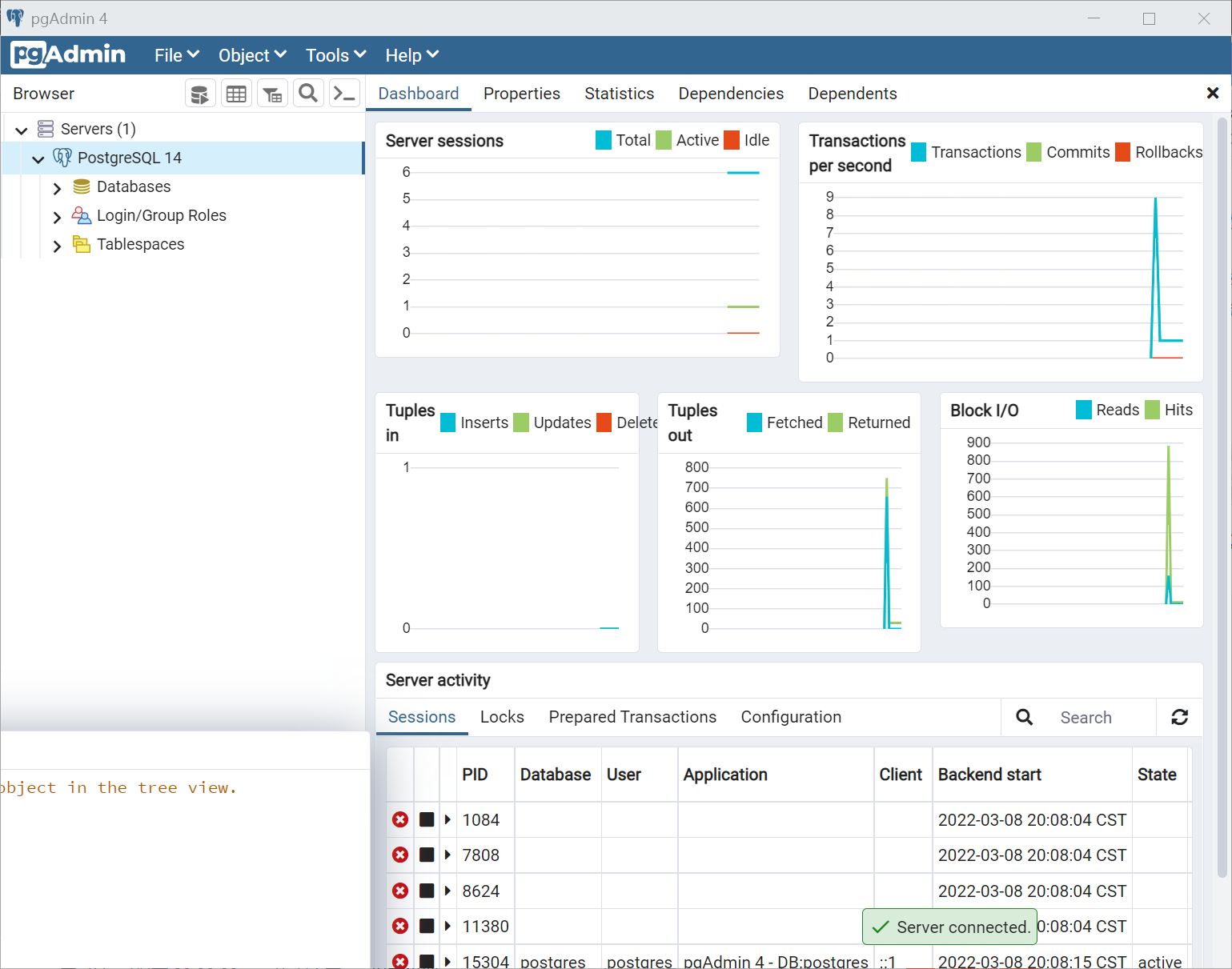Screen dimensions: 1232x969
Task: Click the View Data table icon
Action: 236,94
